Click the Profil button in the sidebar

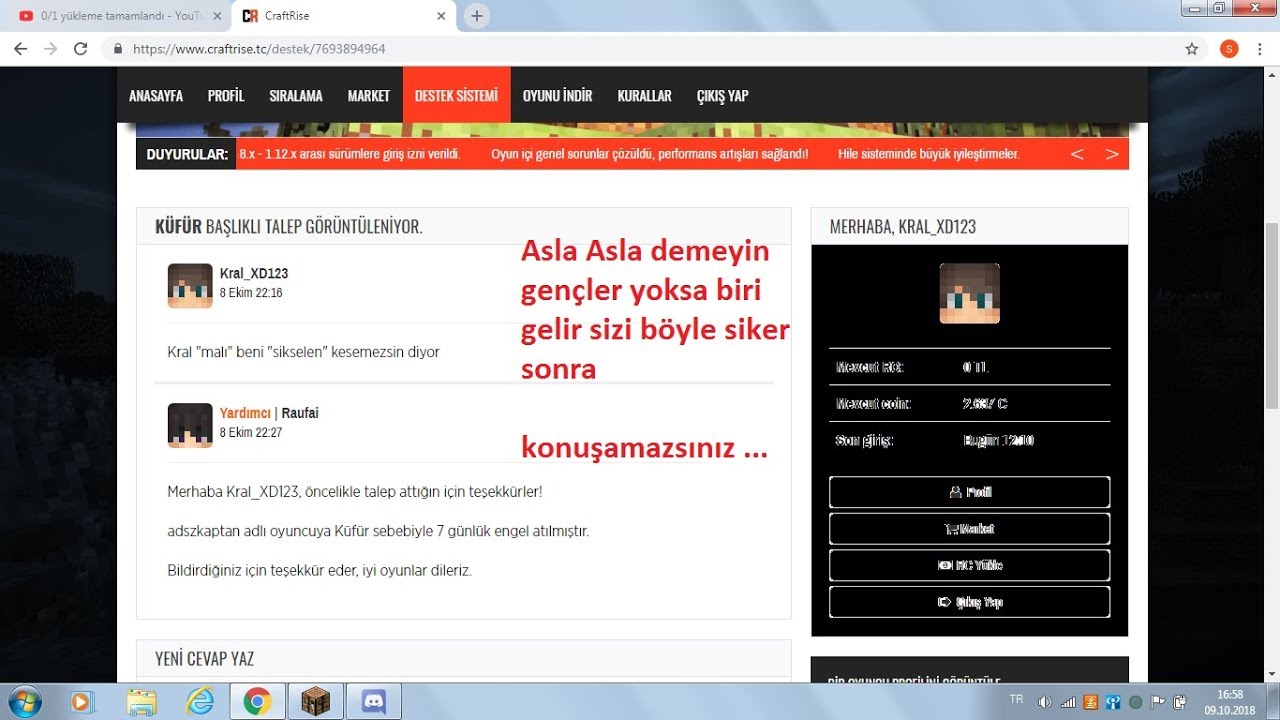click(969, 492)
